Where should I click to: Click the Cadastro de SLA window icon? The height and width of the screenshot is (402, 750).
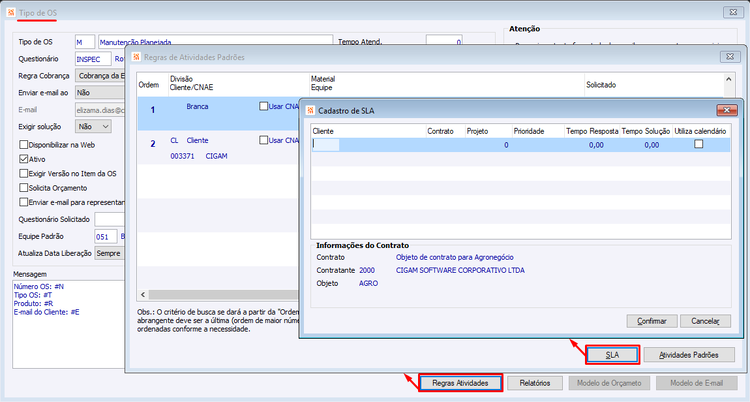click(310, 111)
